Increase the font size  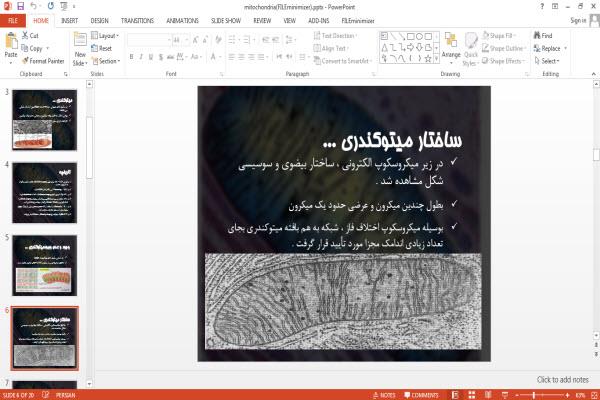point(196,39)
